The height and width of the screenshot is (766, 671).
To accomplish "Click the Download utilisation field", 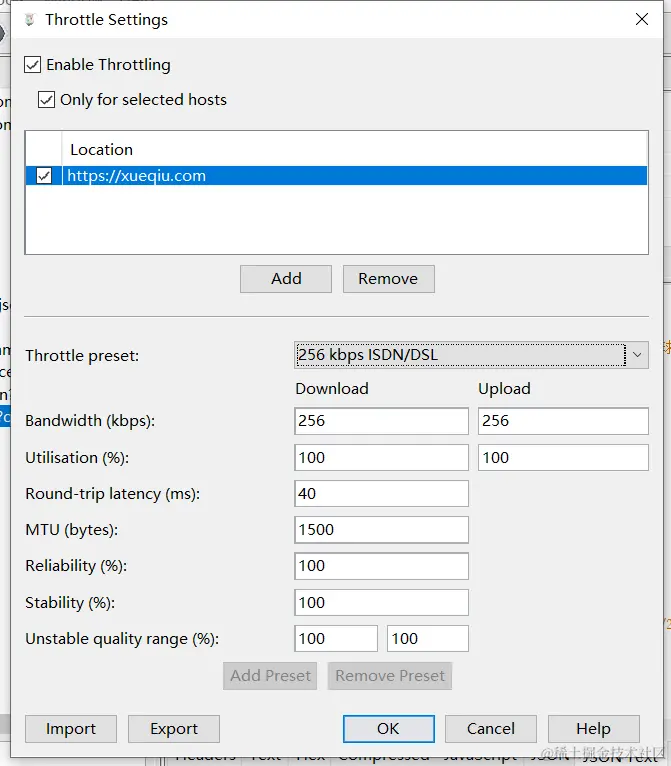I will (x=381, y=458).
